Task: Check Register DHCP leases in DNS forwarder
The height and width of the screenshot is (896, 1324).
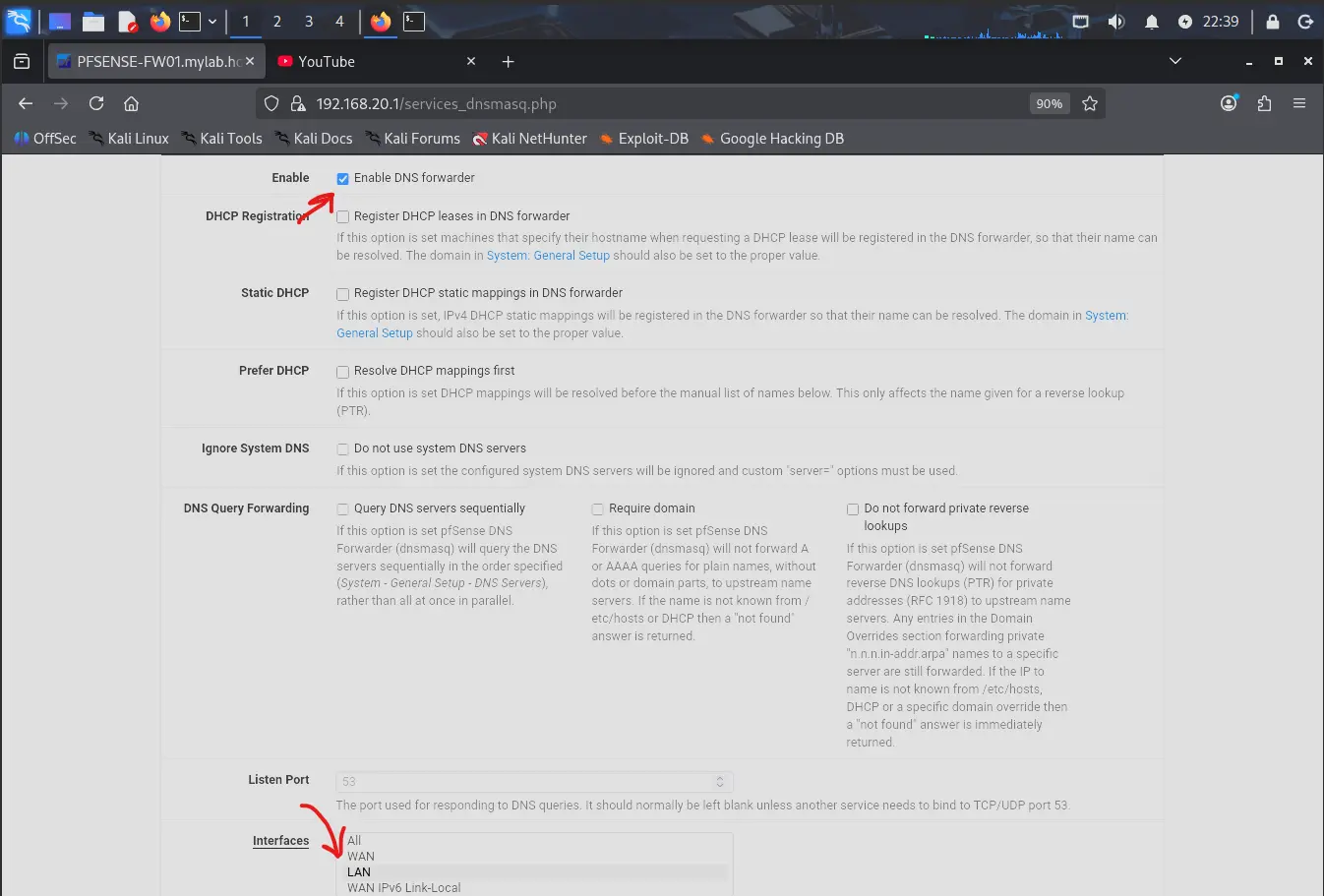Action: pos(343,216)
